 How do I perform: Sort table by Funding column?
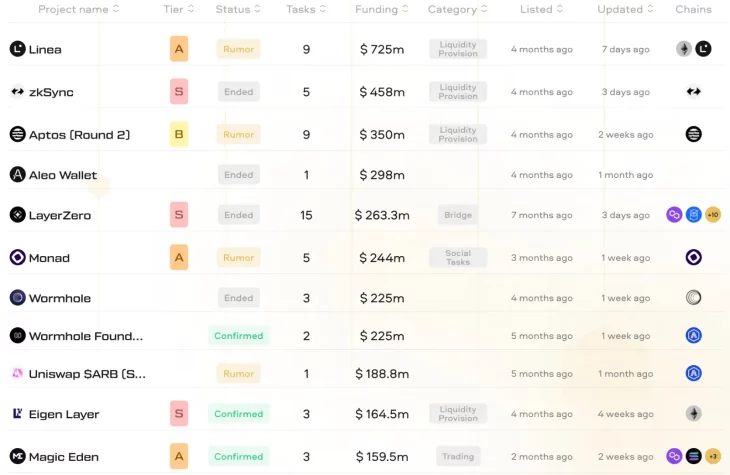pyautogui.click(x=382, y=9)
